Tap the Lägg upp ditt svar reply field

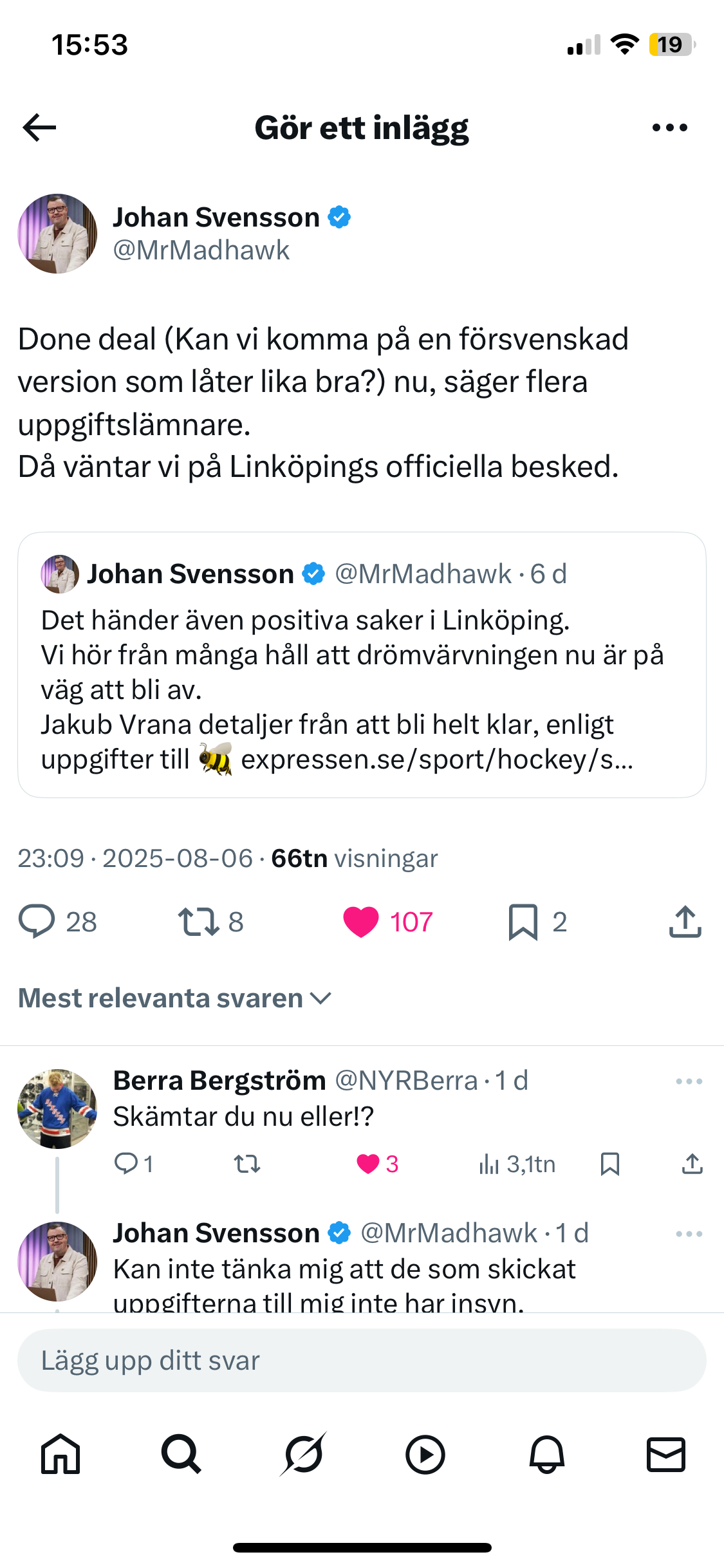362,1361
